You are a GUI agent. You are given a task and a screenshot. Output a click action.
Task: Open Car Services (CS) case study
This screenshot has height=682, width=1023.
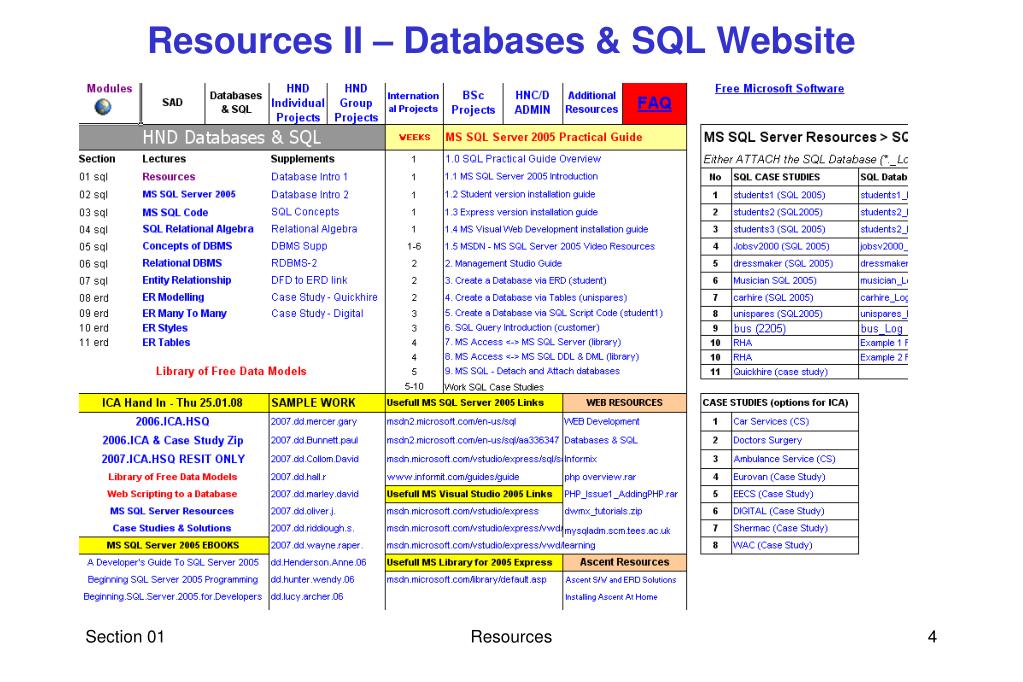(771, 422)
